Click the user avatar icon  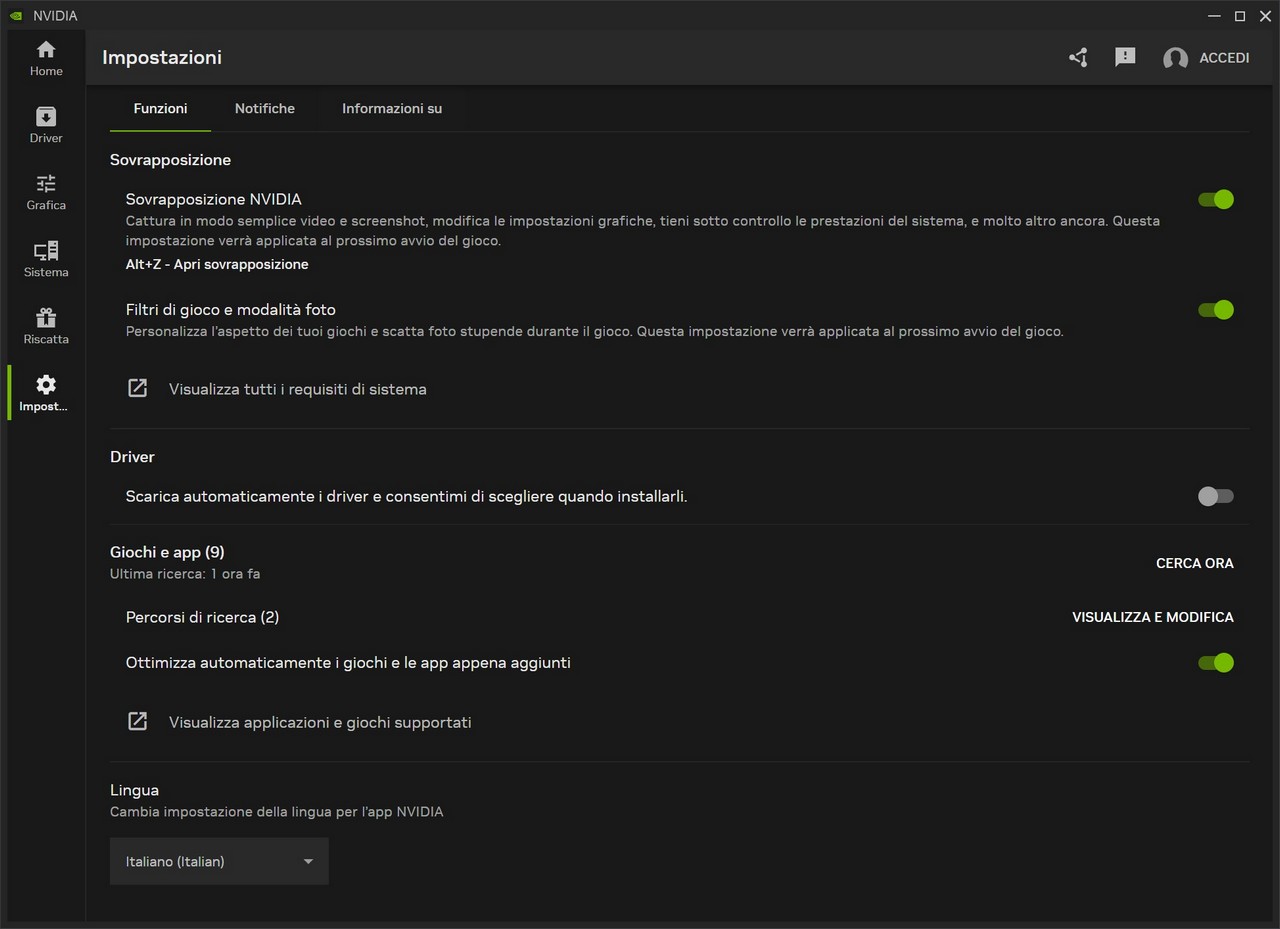pyautogui.click(x=1175, y=58)
